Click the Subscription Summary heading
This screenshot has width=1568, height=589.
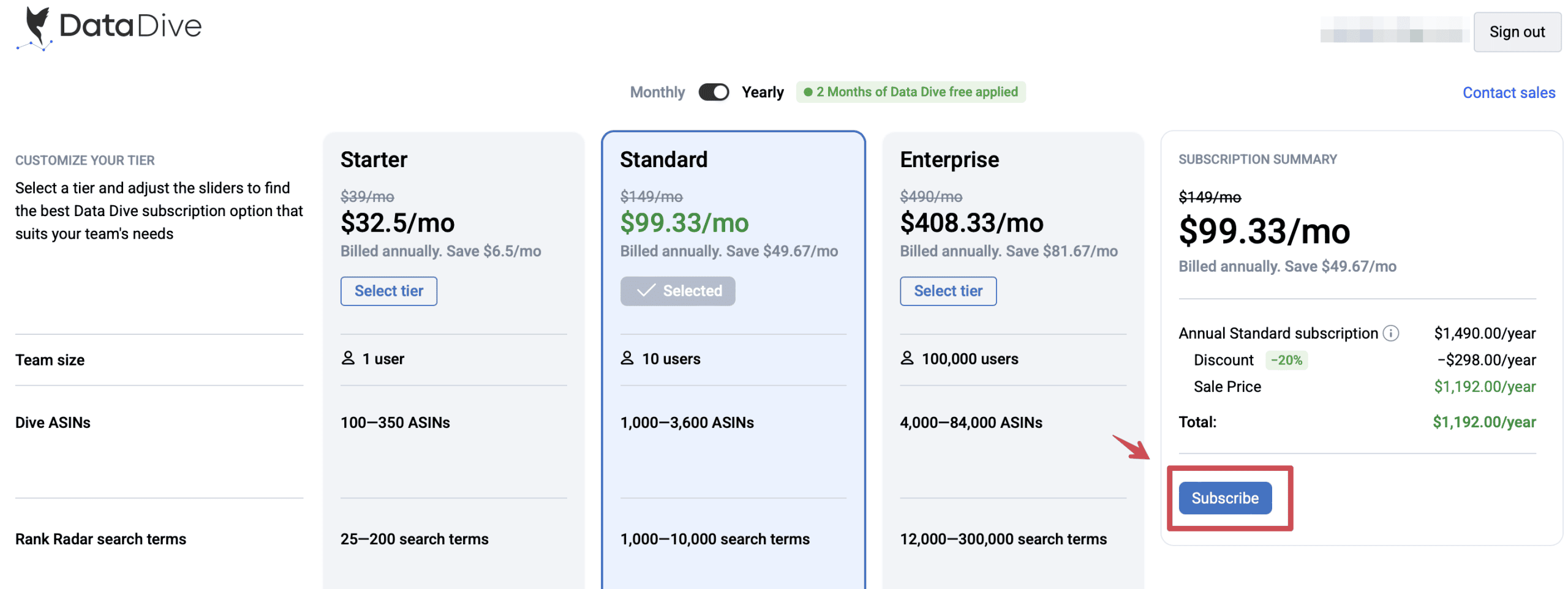[x=1257, y=159]
